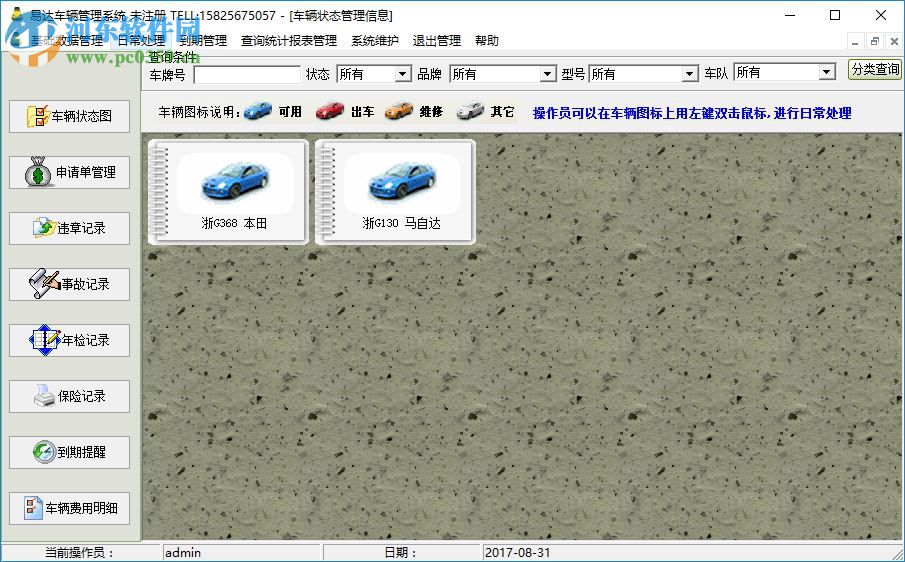Select the blue car of 浙G368 本田
Screen dimensions: 905x562
[235, 180]
